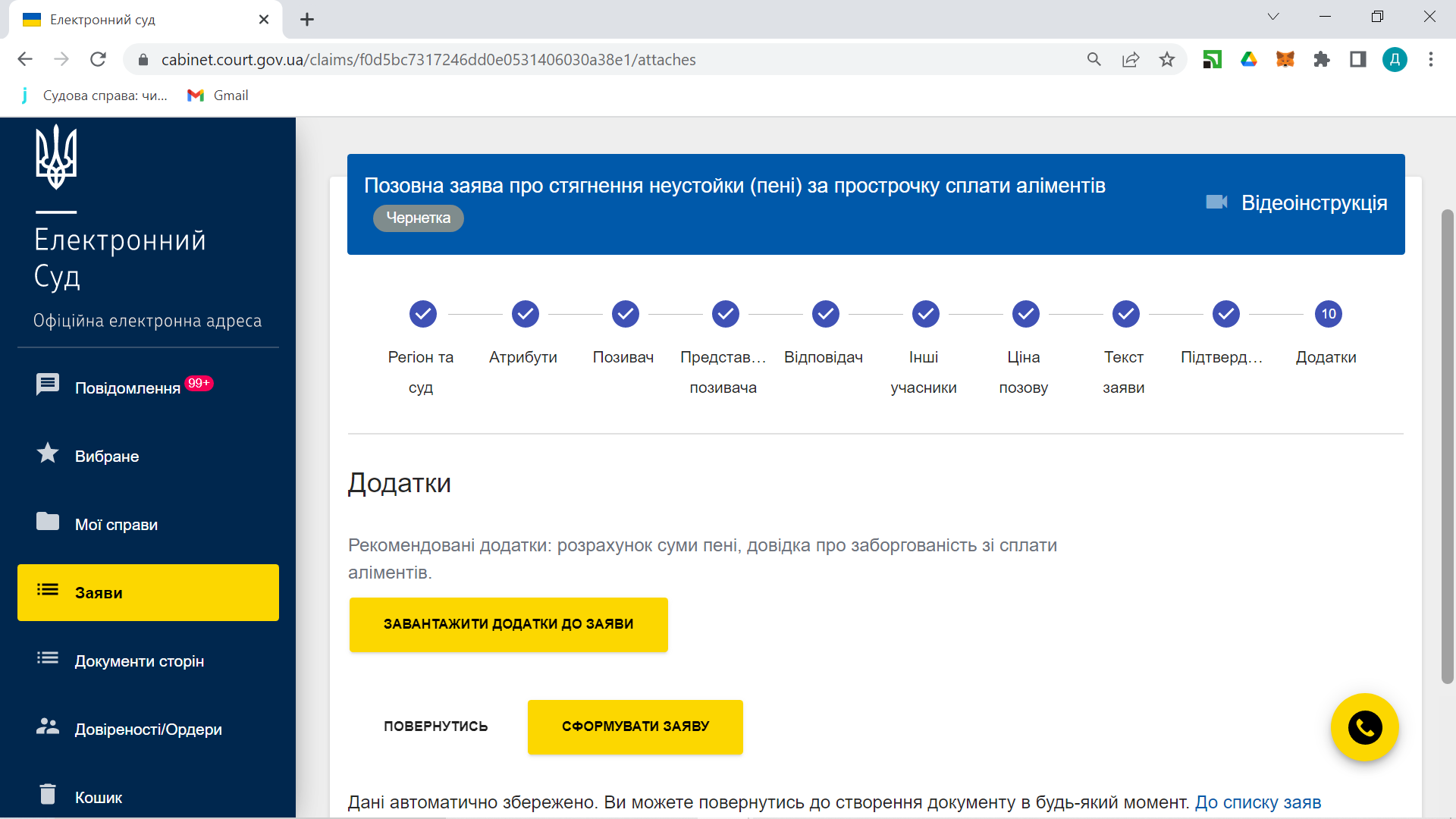Open Кошик trash bin item
The height and width of the screenshot is (819, 1456).
tap(98, 797)
